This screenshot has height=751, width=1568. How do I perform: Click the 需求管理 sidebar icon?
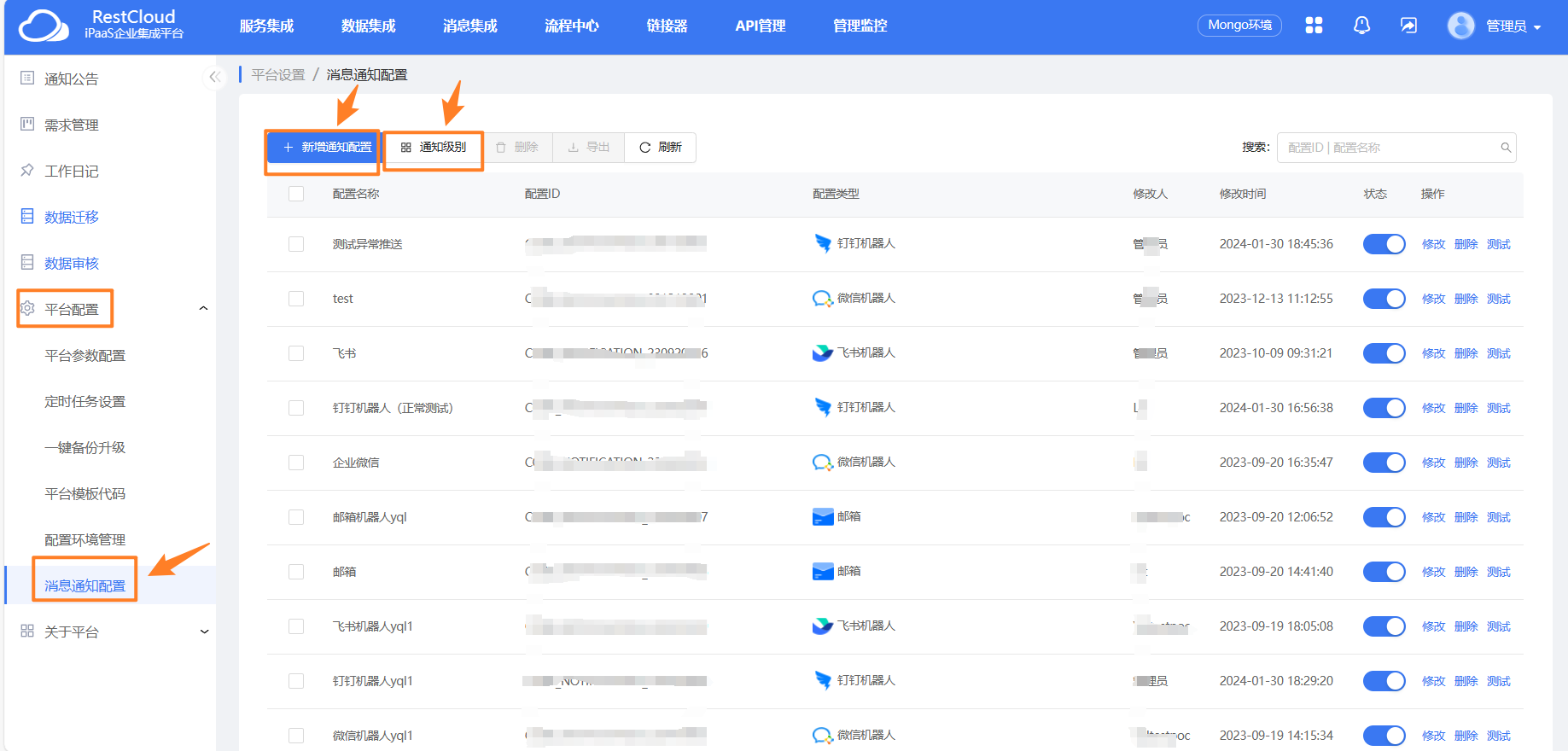pyautogui.click(x=27, y=125)
